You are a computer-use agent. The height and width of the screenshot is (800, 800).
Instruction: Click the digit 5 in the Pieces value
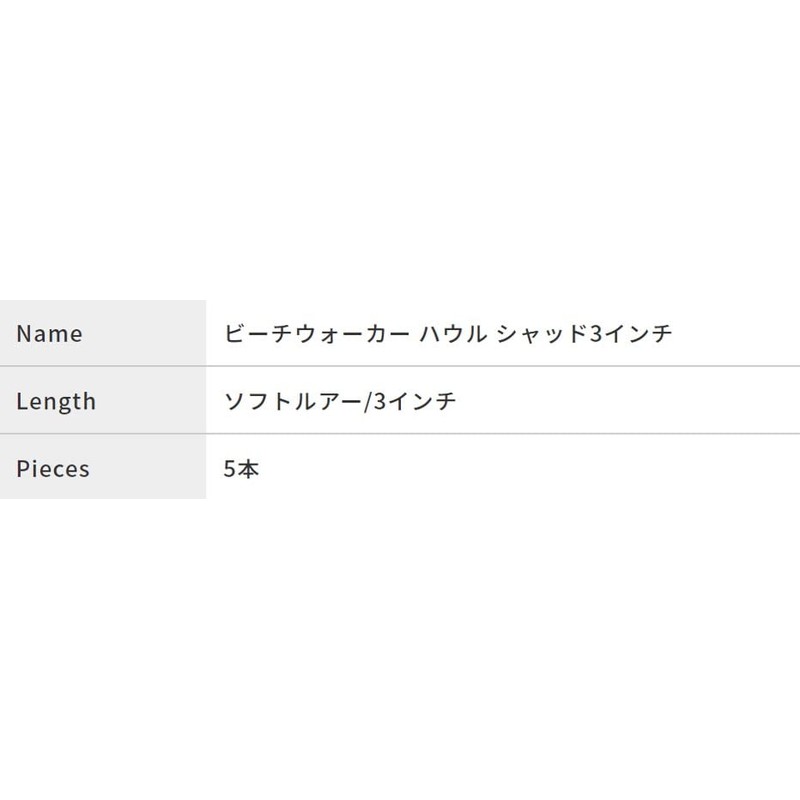(230, 469)
